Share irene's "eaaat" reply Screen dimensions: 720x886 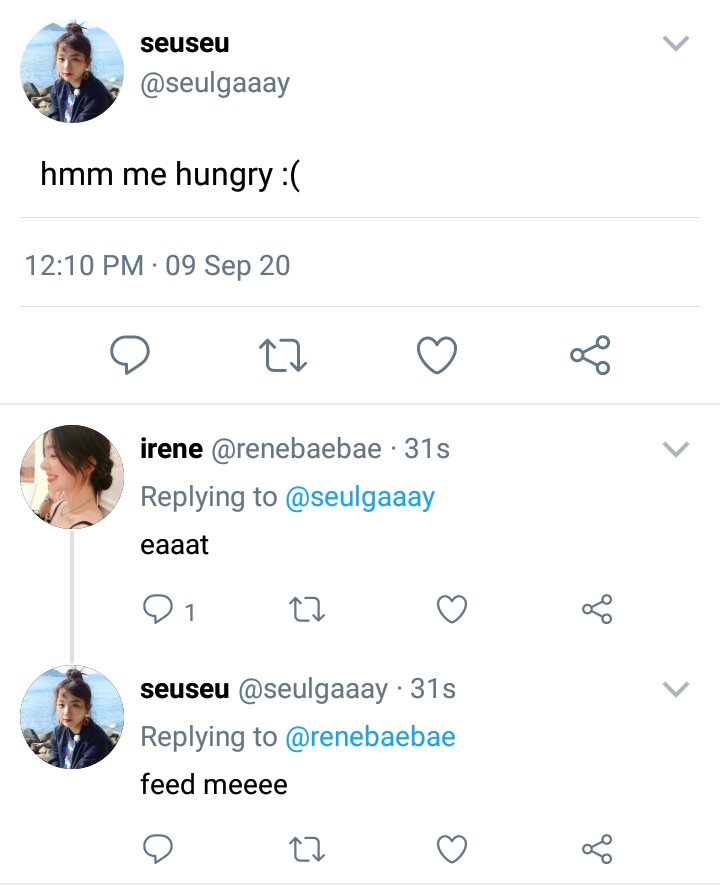pyautogui.click(x=597, y=609)
